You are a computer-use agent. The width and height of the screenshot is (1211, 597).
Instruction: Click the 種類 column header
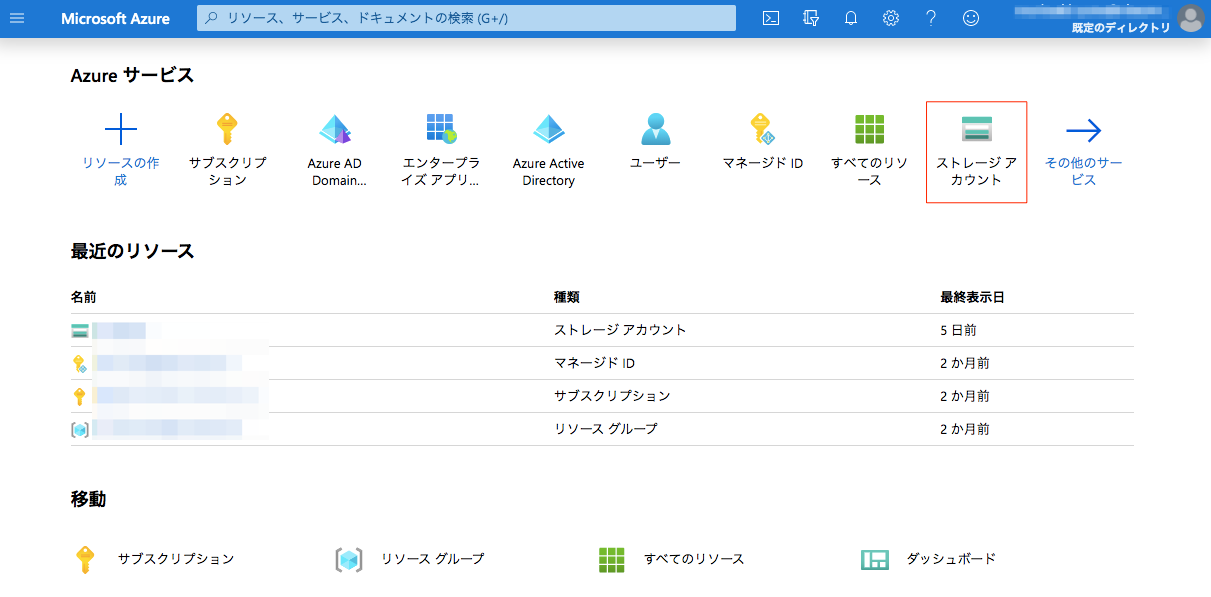[x=567, y=297]
